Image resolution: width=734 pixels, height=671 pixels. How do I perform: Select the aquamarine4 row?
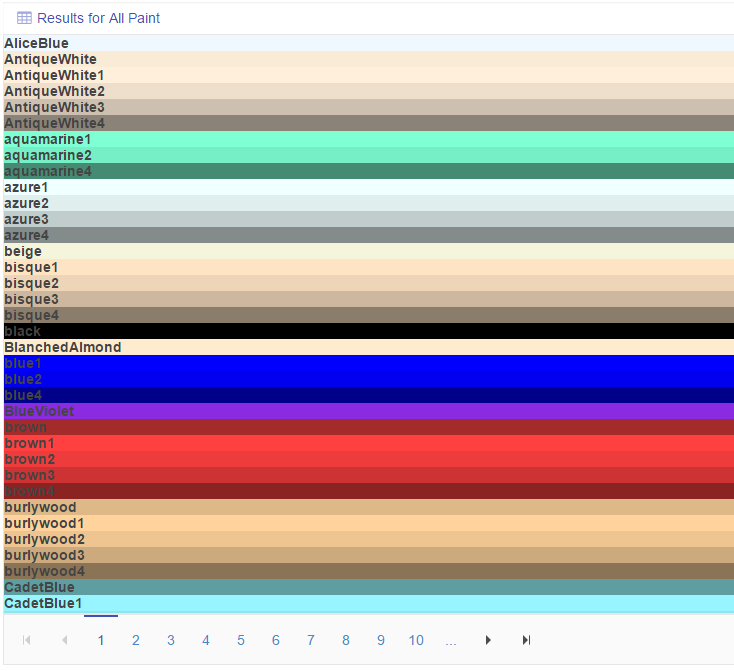tap(369, 171)
